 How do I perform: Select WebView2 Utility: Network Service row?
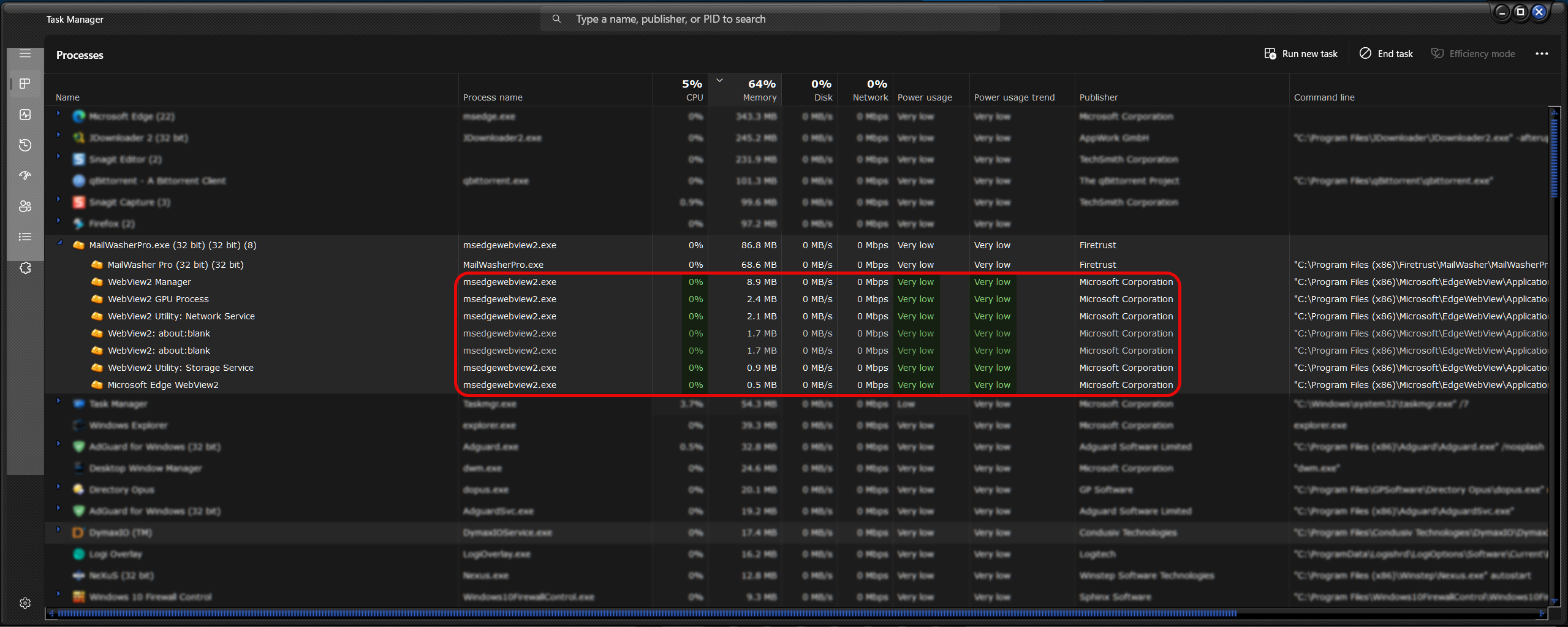coord(797,316)
